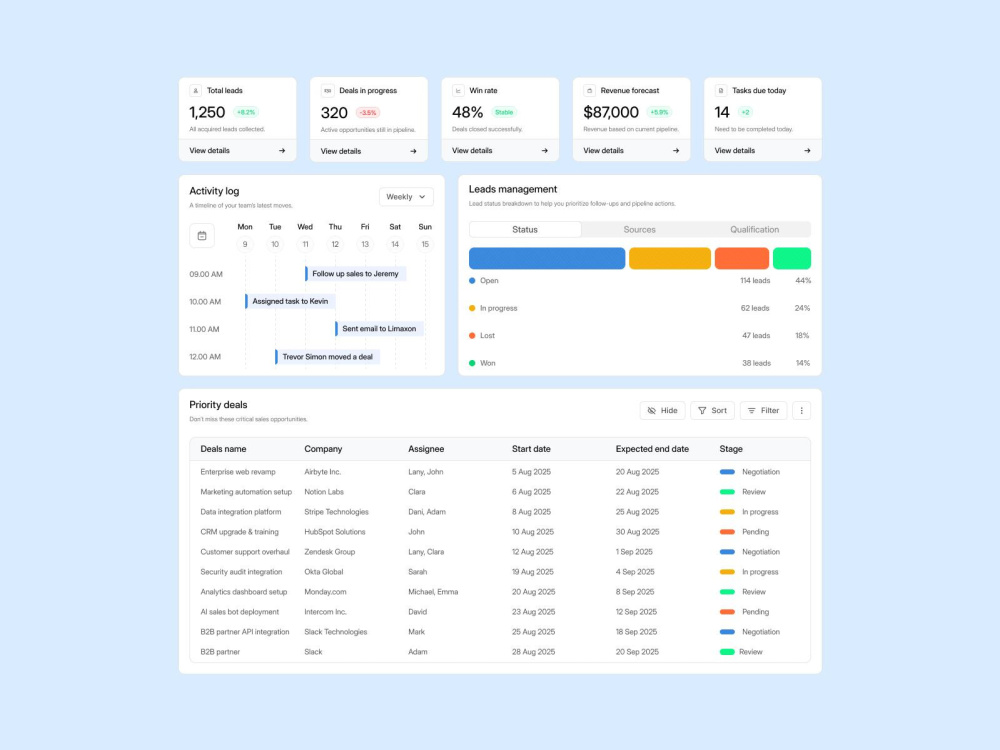Click the Revenue forecast icon
Viewport: 1000px width, 750px height.
pyautogui.click(x=590, y=91)
